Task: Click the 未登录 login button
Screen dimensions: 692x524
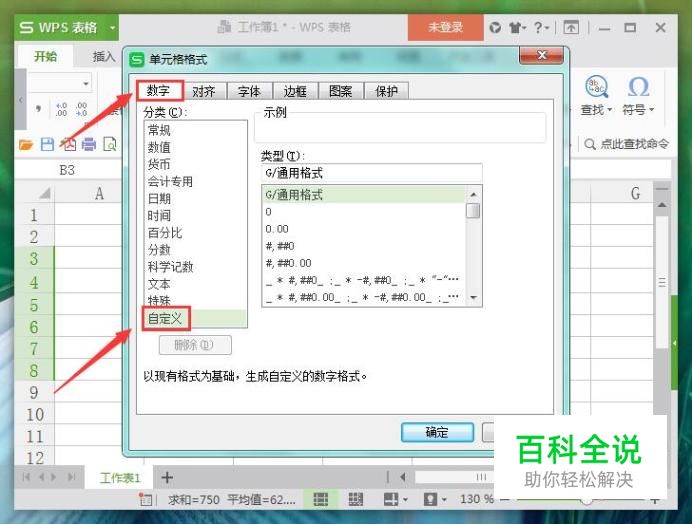Action: (x=446, y=27)
